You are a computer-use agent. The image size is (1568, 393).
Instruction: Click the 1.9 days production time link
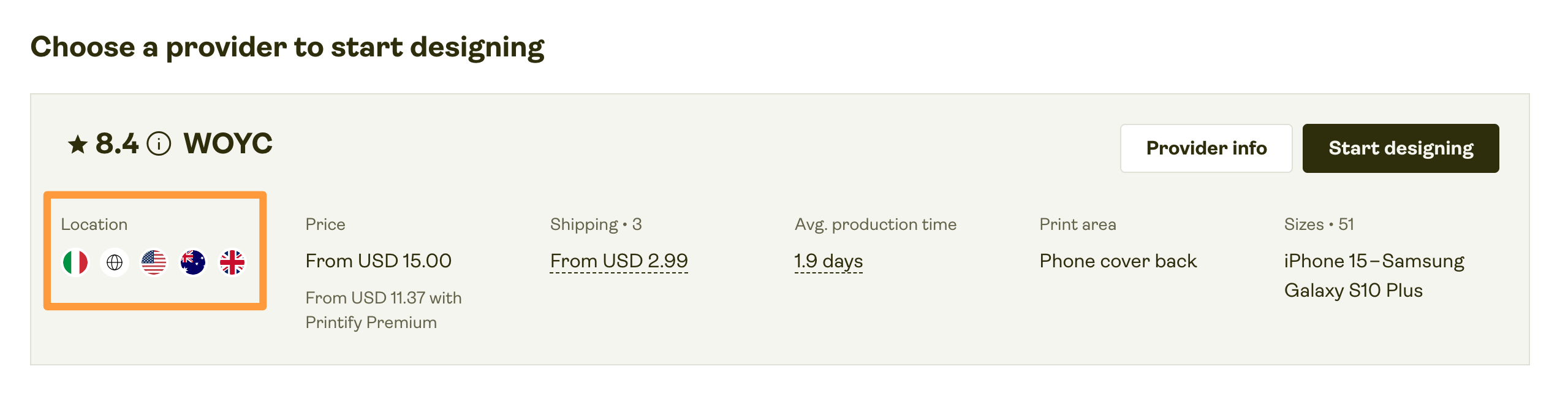click(828, 261)
